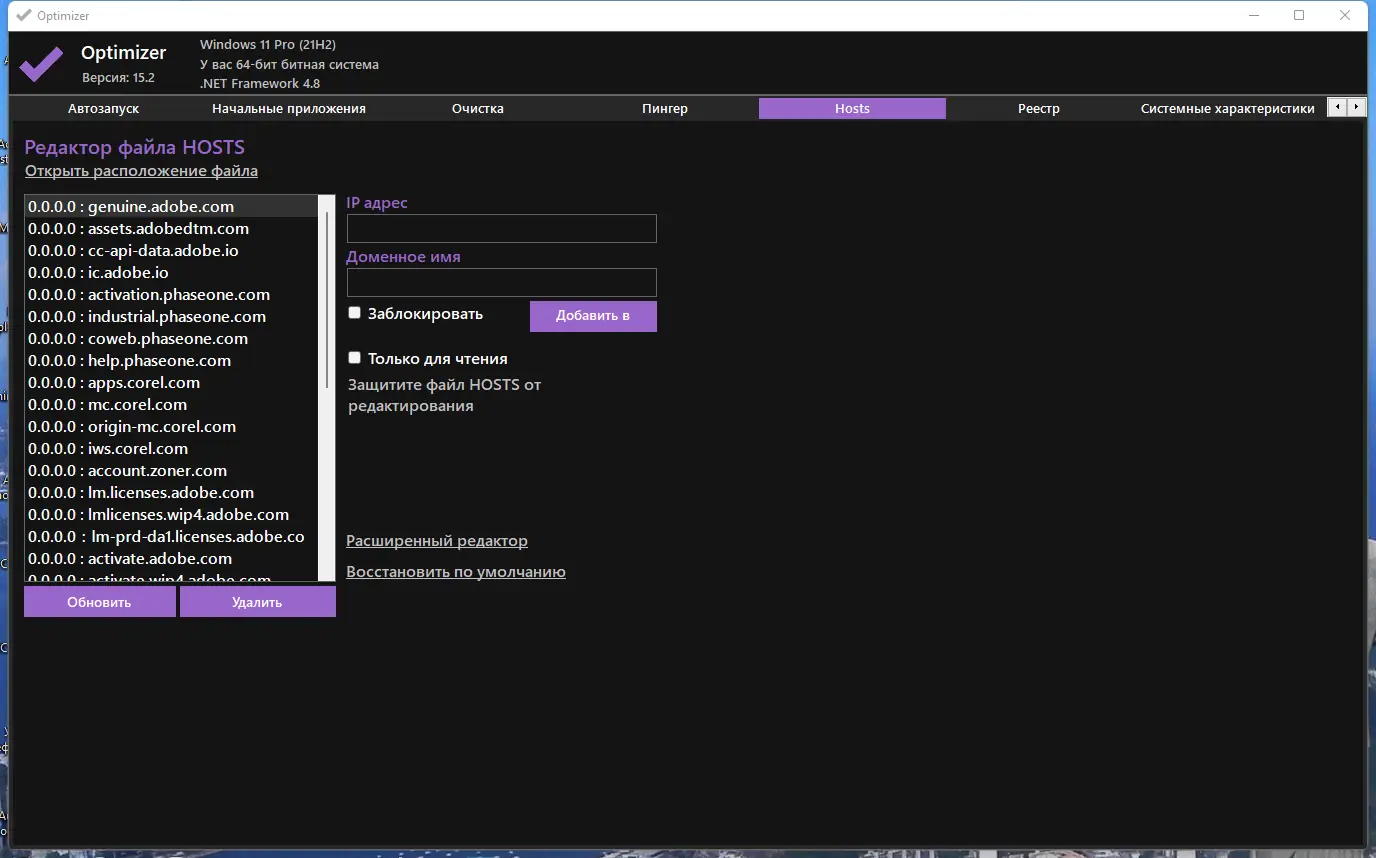This screenshot has height=858, width=1376.
Task: Select the activate.adobe.com entry
Action: 171,558
